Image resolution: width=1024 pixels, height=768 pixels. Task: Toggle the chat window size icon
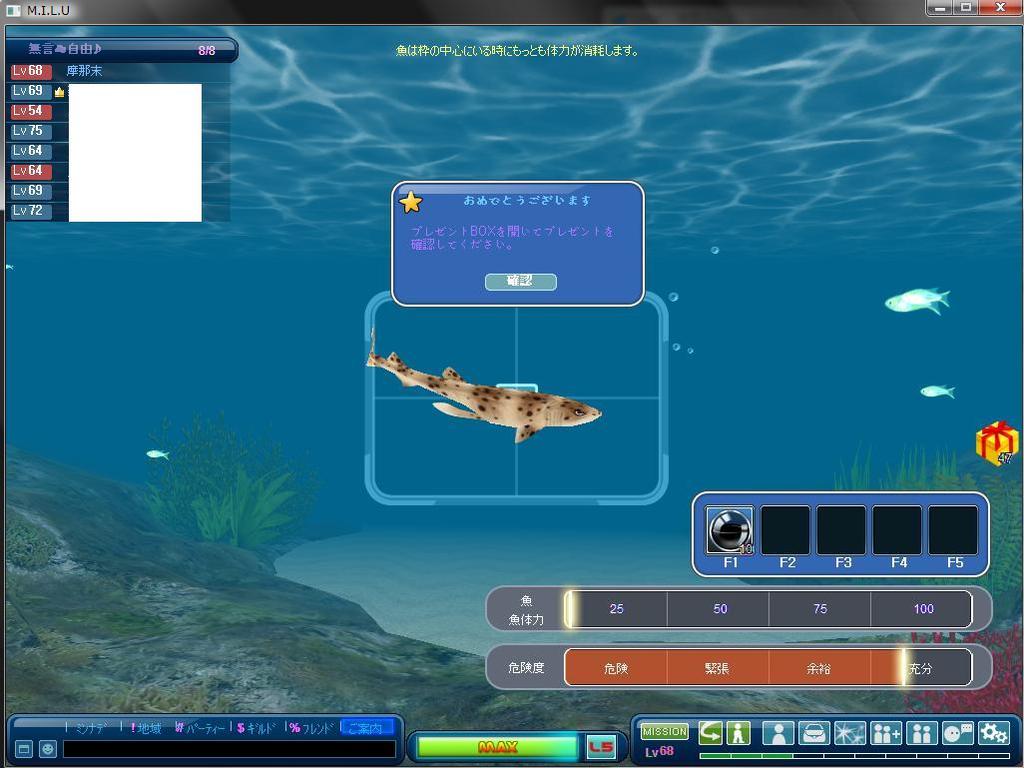[24, 749]
